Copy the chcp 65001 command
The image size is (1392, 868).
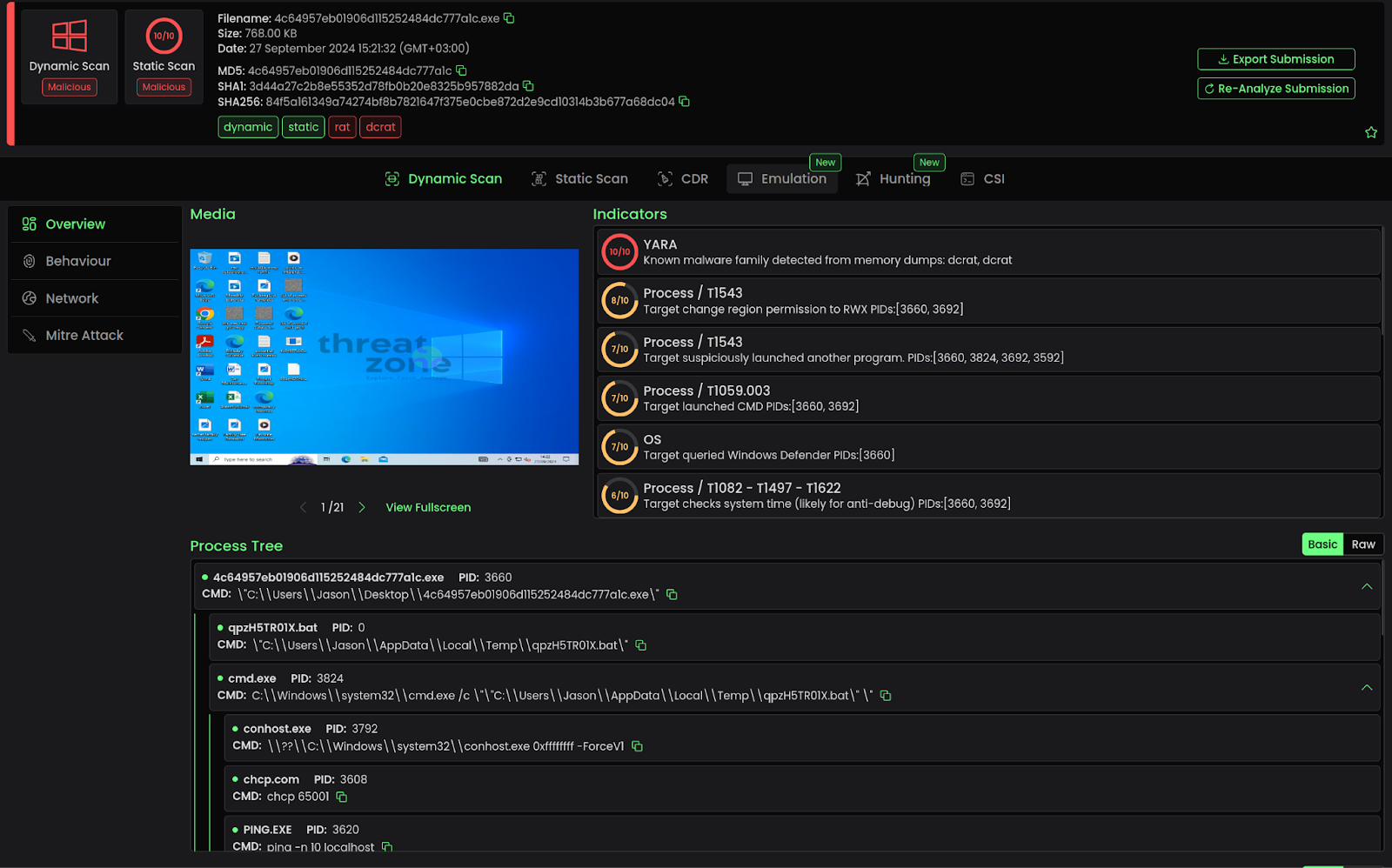coord(342,797)
